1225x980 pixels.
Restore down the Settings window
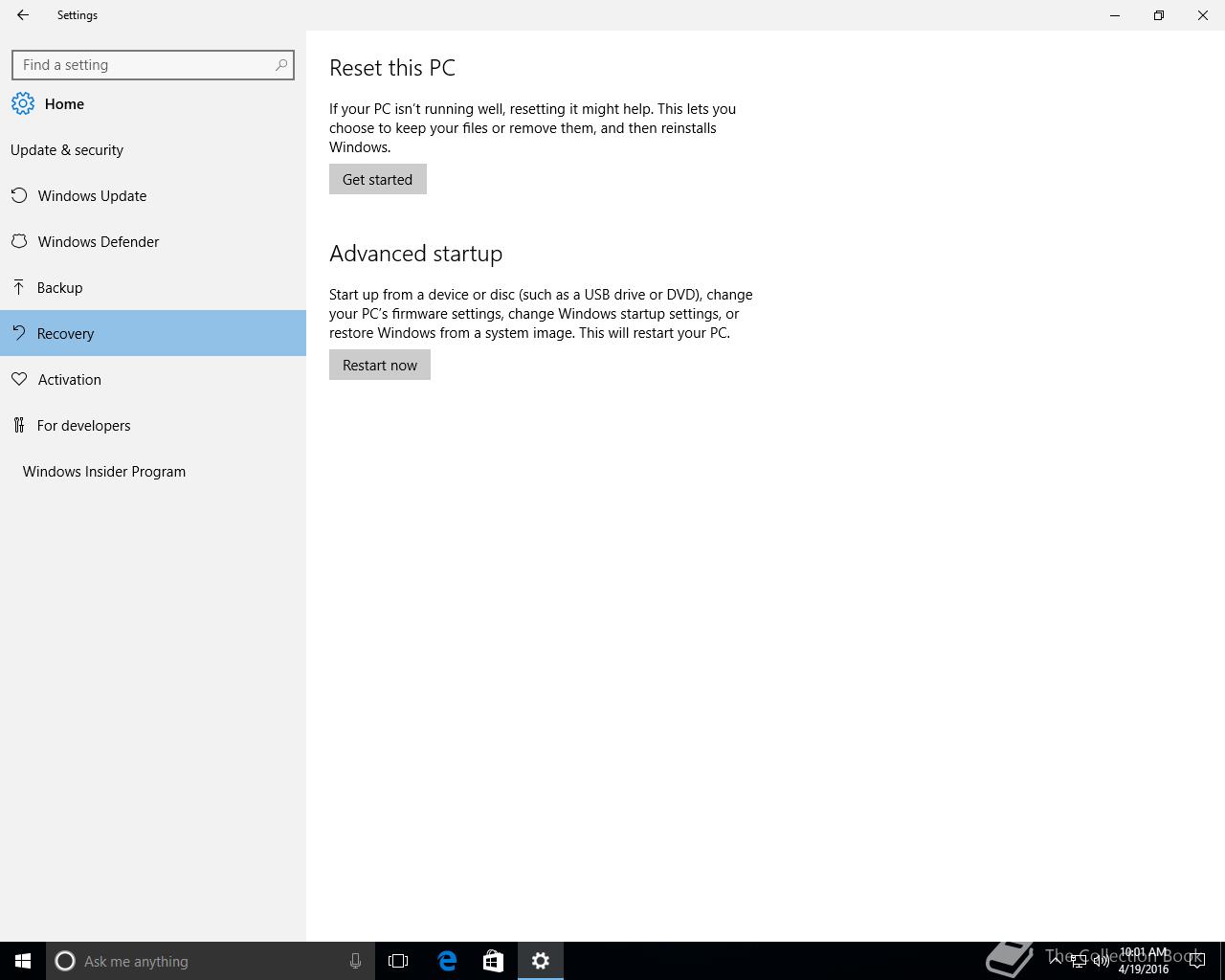pos(1159,15)
